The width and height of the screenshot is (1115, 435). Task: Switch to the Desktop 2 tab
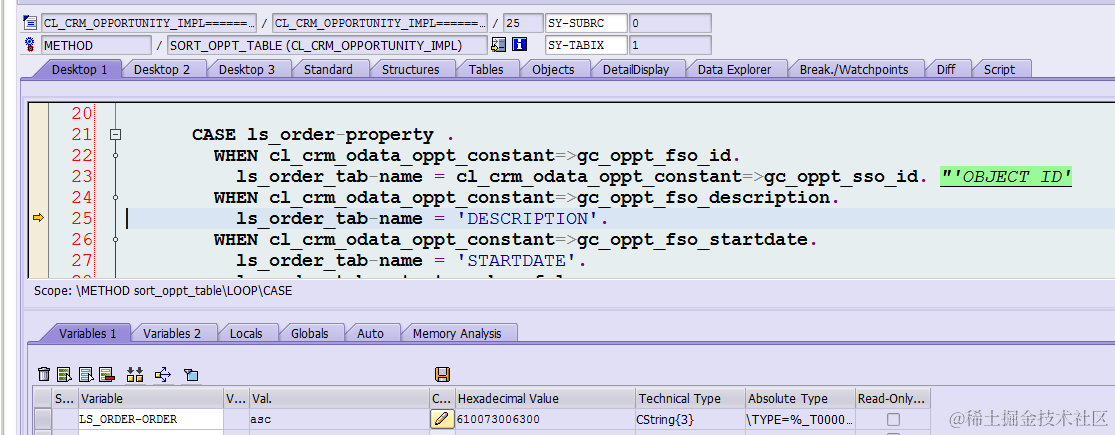click(x=162, y=69)
